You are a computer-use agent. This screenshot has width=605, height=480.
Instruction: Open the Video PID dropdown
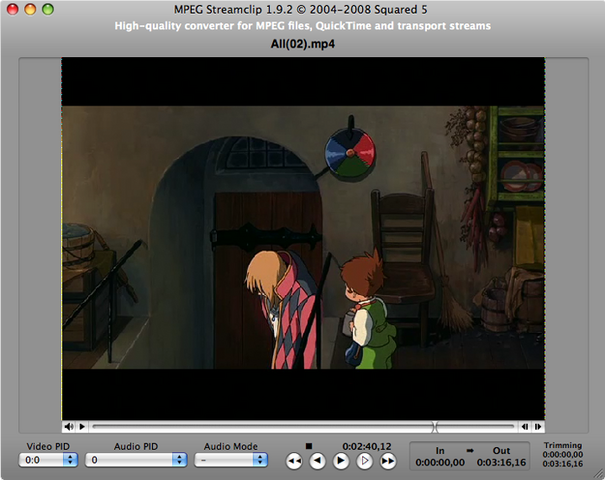pyautogui.click(x=48, y=460)
